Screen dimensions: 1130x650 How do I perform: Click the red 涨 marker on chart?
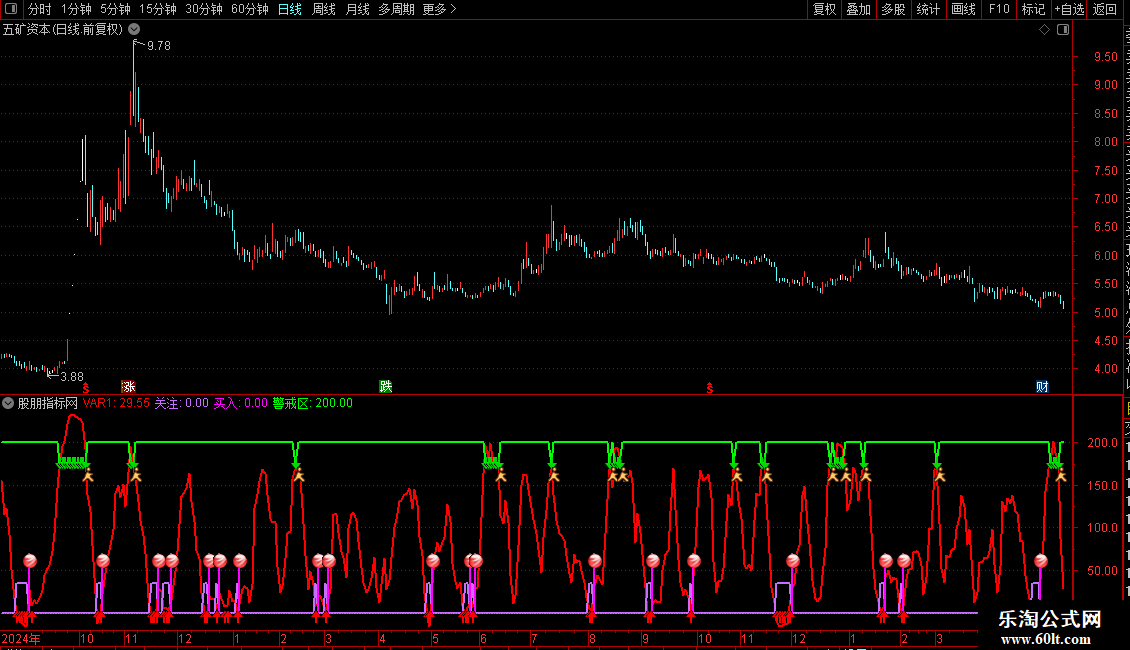tap(128, 387)
